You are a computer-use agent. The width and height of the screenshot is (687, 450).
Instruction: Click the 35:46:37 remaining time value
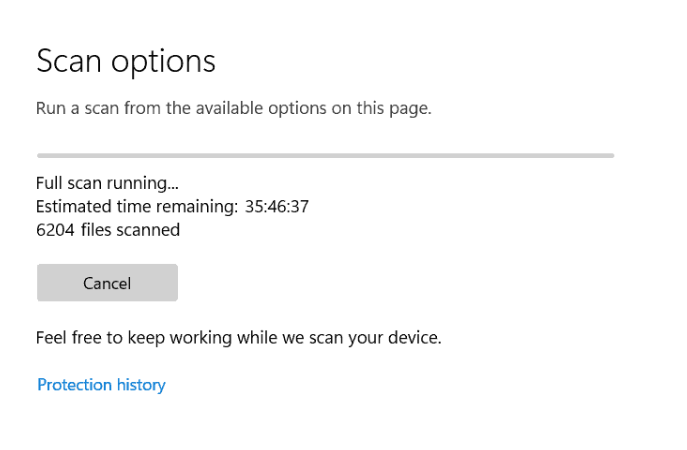[x=277, y=206]
